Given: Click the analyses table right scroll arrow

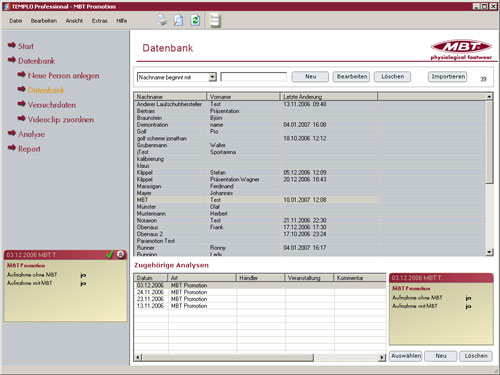Looking at the screenshot, I should point(382,357).
